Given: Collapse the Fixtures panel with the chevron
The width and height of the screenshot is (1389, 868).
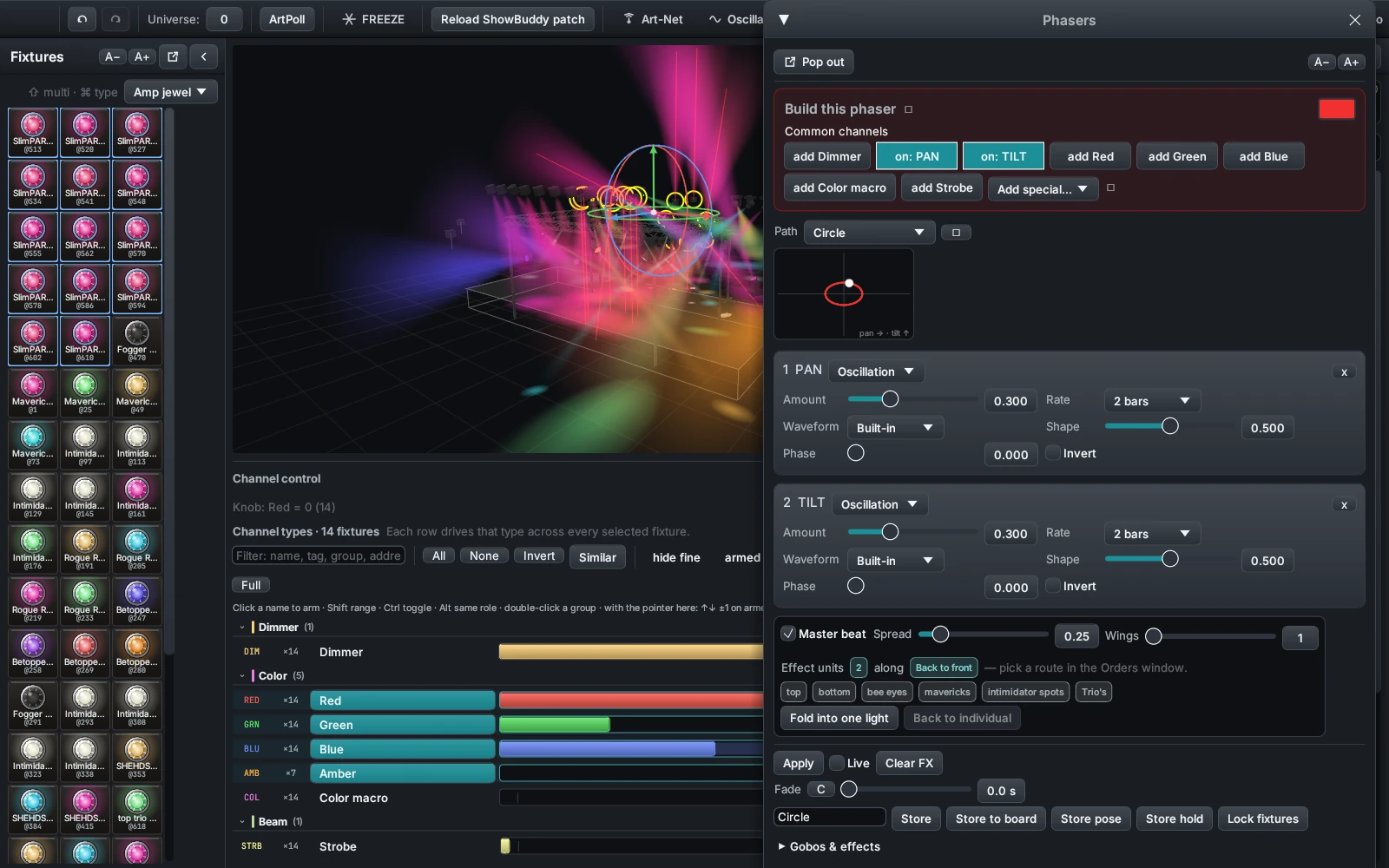Looking at the screenshot, I should pyautogui.click(x=204, y=56).
